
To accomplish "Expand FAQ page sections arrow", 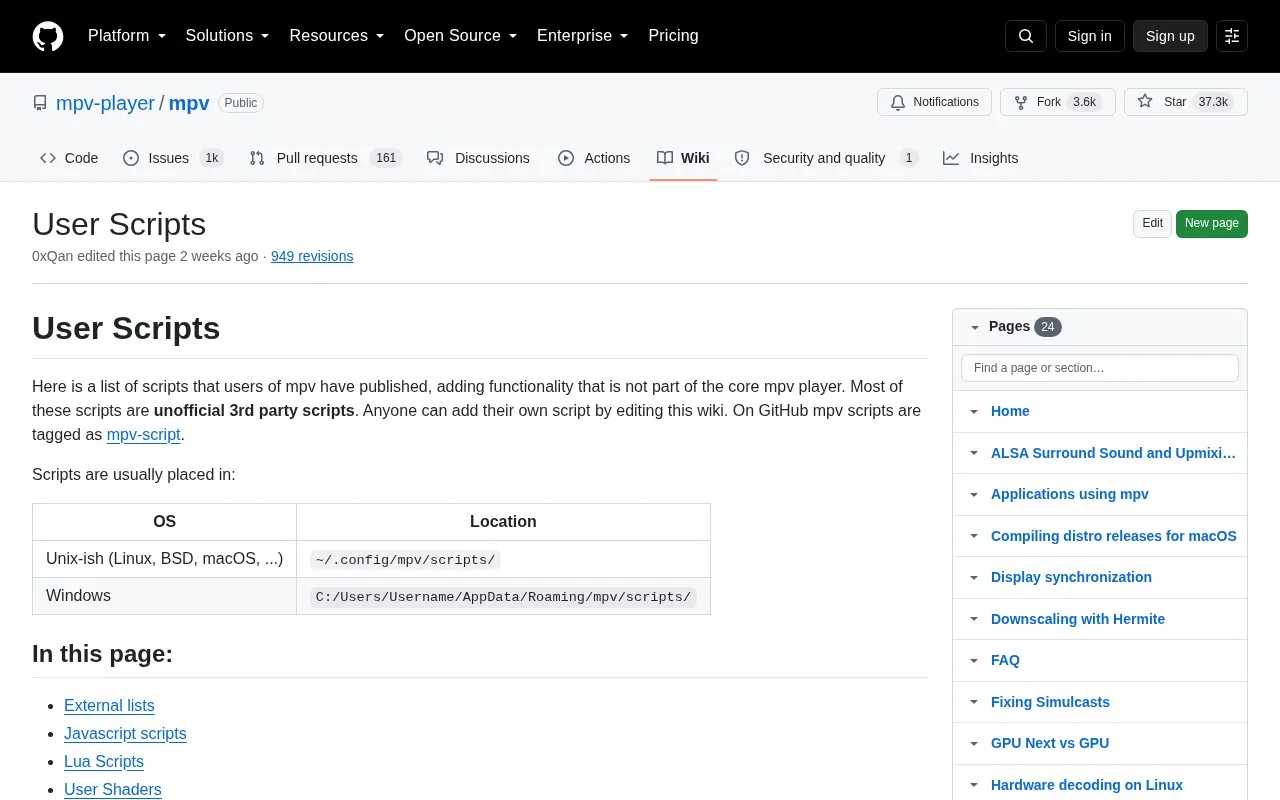I will point(974,660).
